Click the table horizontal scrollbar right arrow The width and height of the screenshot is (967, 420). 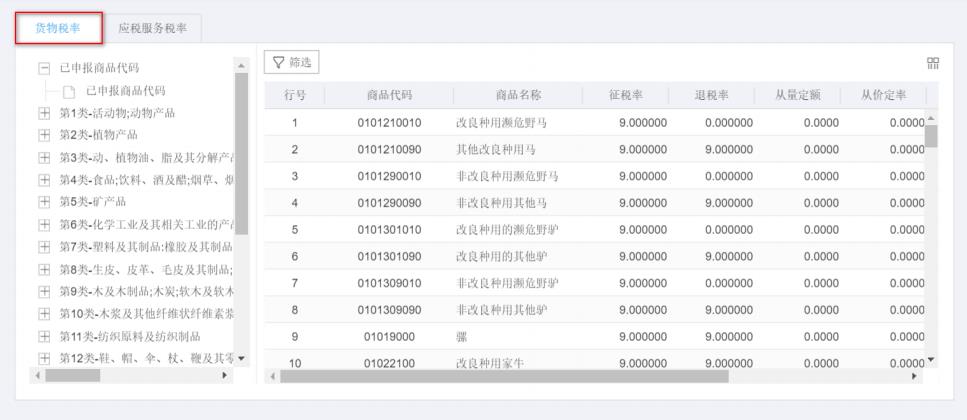[x=914, y=376]
